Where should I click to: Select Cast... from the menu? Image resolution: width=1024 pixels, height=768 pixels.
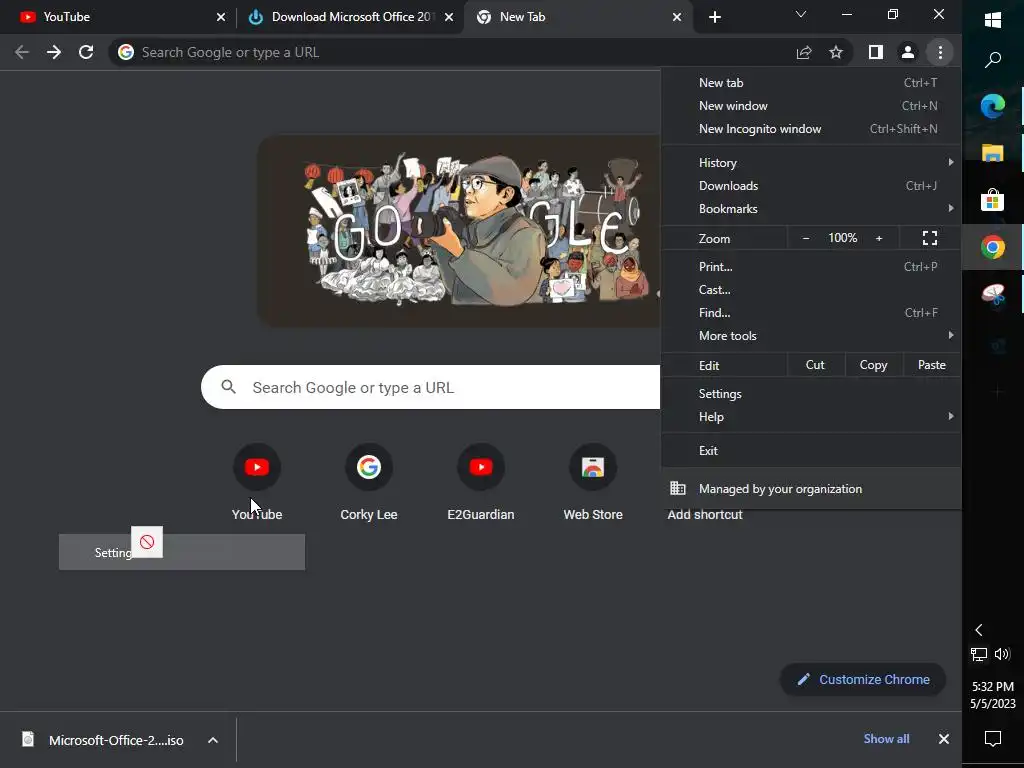pyautogui.click(x=811, y=289)
